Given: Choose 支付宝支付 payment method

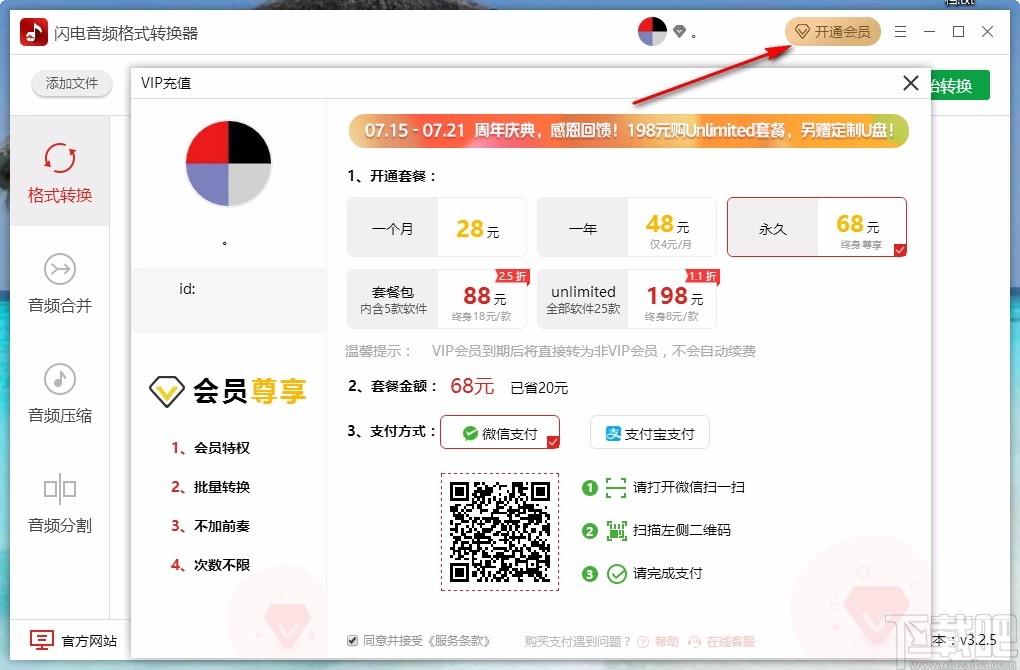Looking at the screenshot, I should click(x=649, y=433).
